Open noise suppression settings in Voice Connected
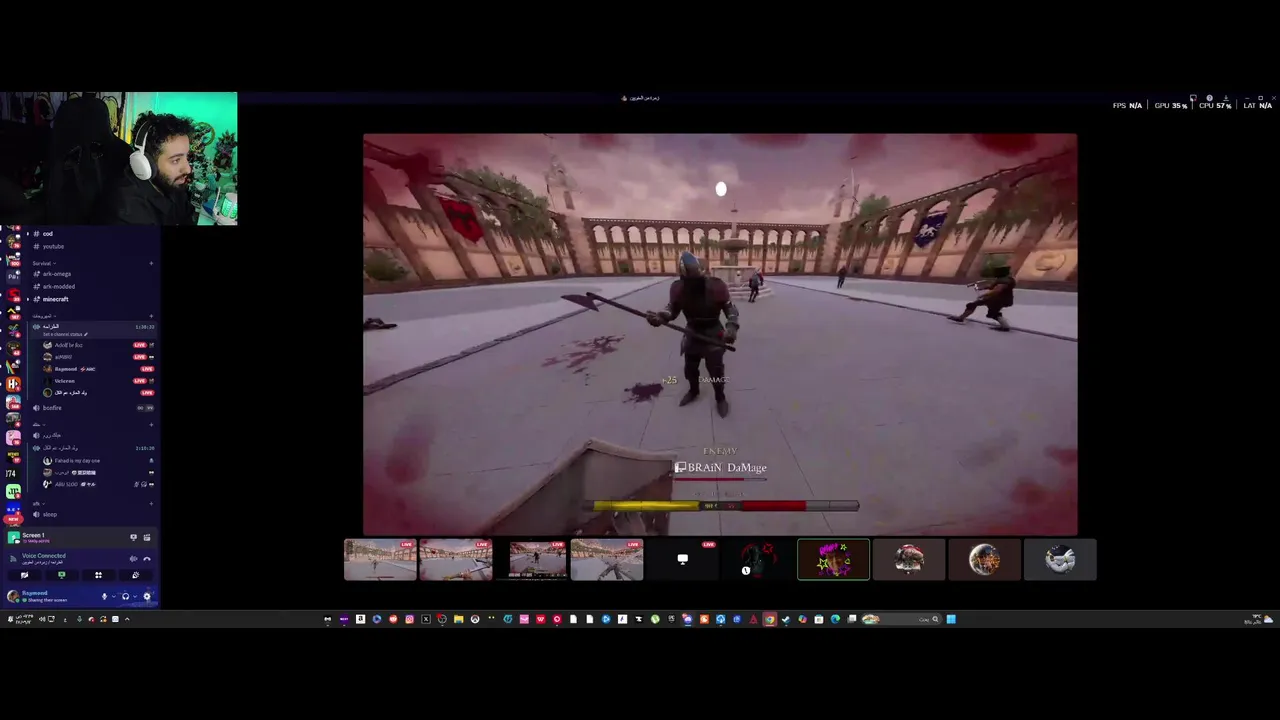The height and width of the screenshot is (720, 1280). pyautogui.click(x=133, y=559)
